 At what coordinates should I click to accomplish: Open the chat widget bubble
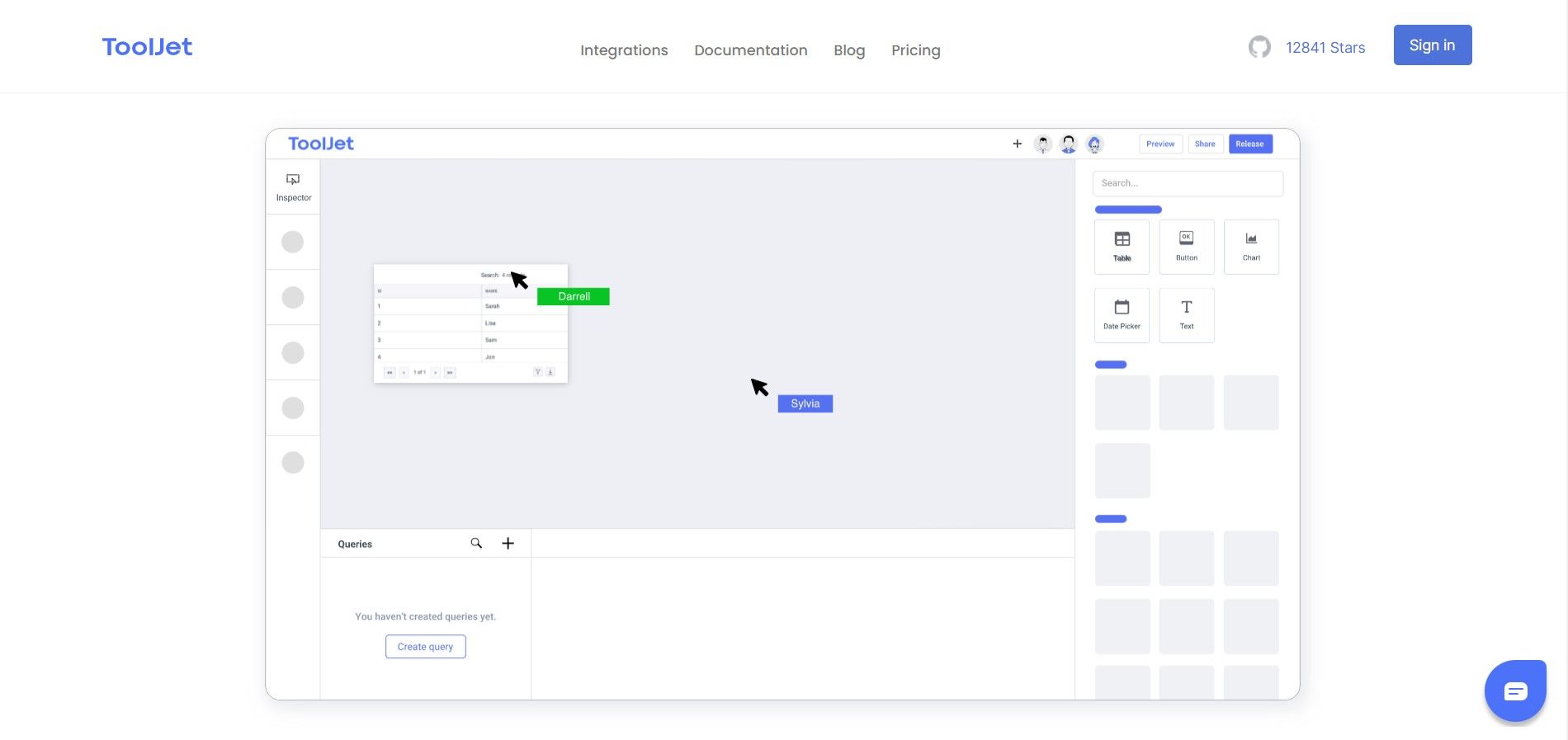pyautogui.click(x=1515, y=691)
